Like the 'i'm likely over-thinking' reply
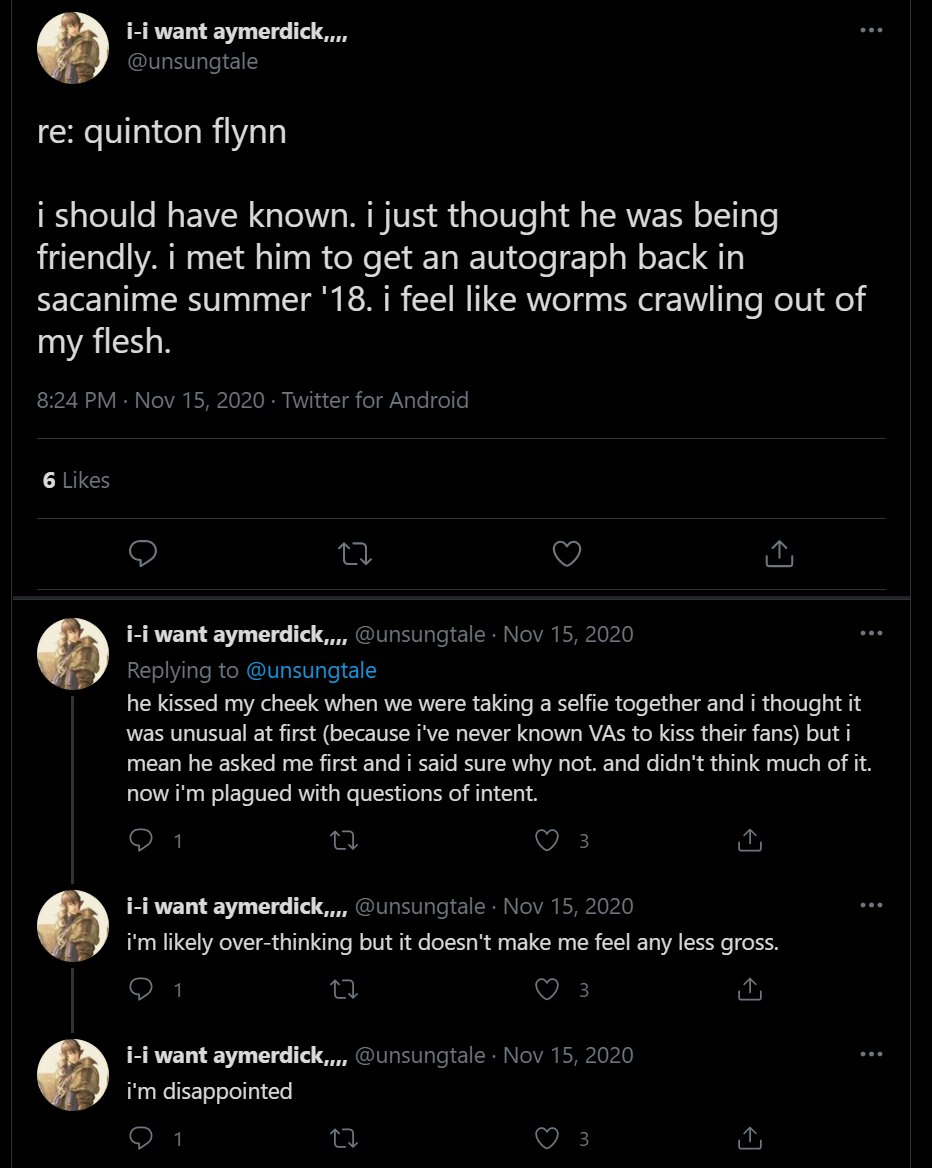Screen dimensions: 932x1168 point(547,989)
